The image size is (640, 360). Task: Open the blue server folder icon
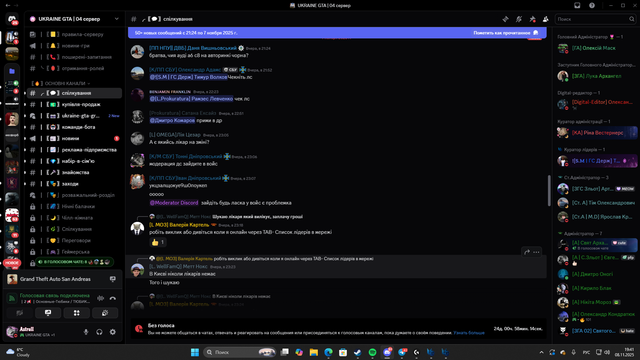pos(12,71)
